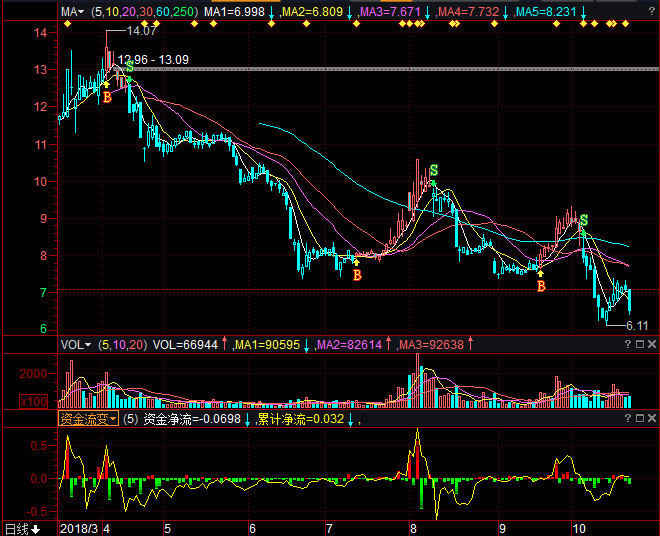Open the VOL indicator dropdown
660x536 pixels.
coord(75,344)
